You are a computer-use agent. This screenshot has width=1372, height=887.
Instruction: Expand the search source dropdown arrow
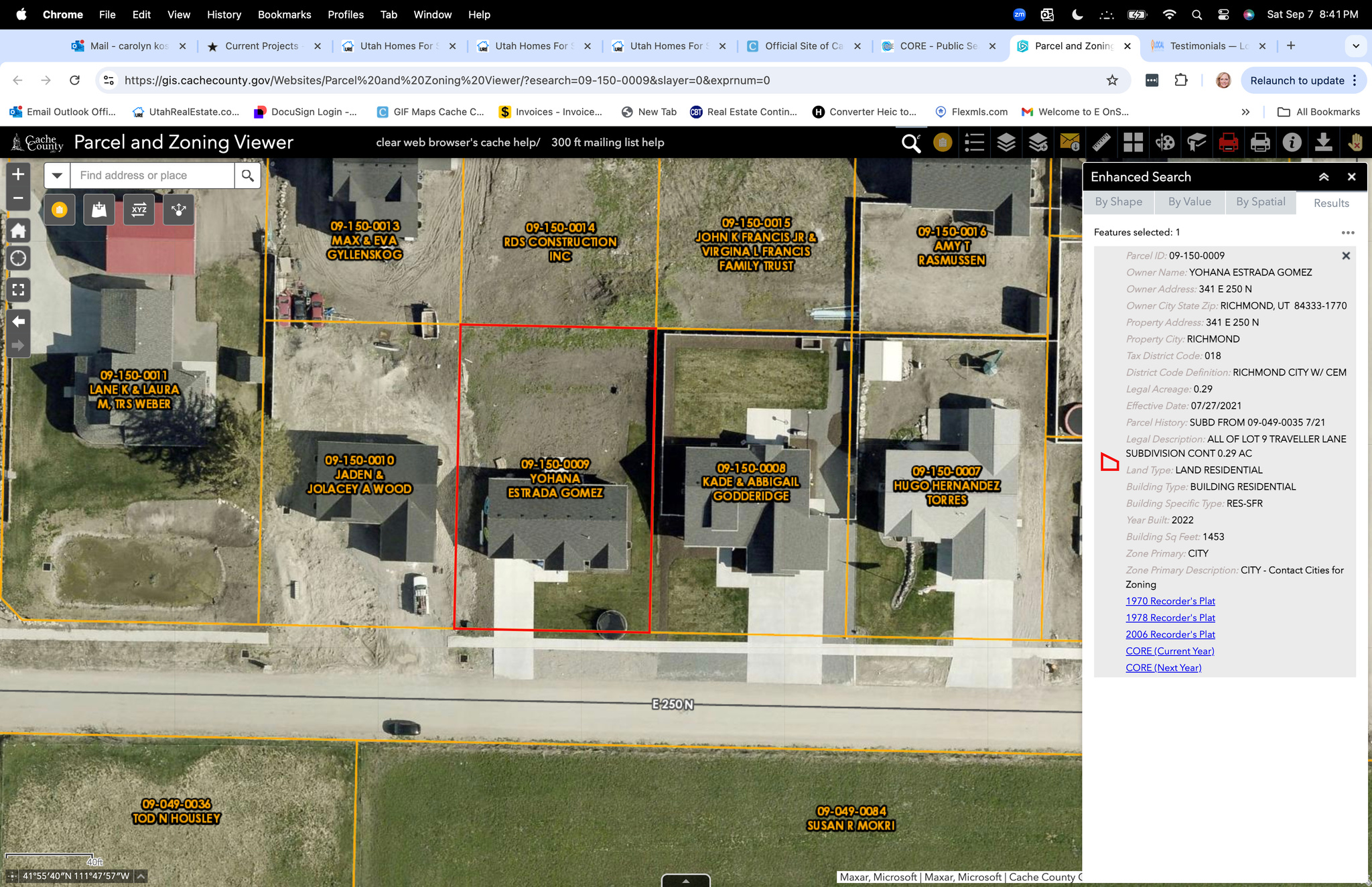58,176
